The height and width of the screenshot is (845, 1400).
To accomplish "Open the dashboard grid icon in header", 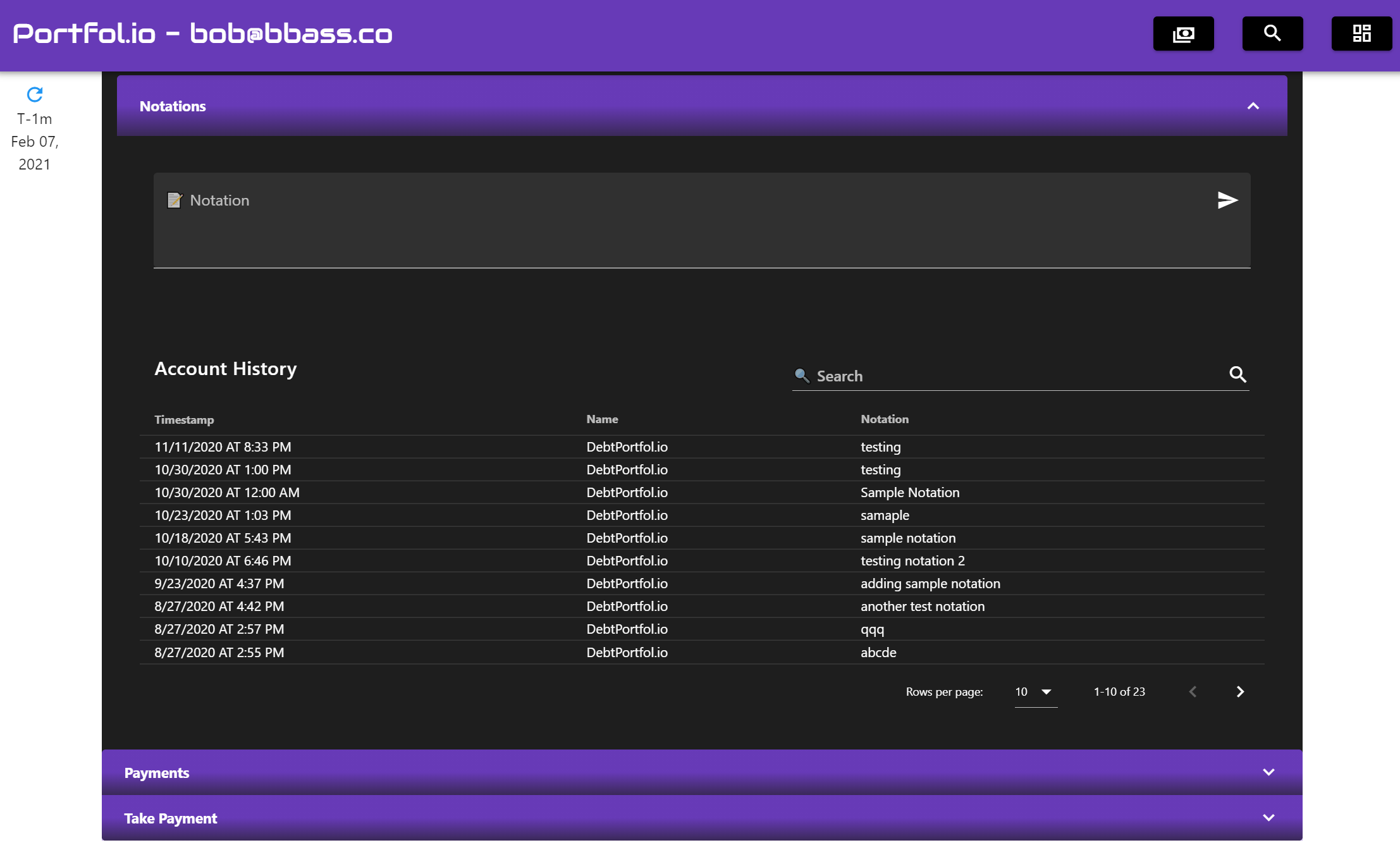I will [x=1361, y=34].
